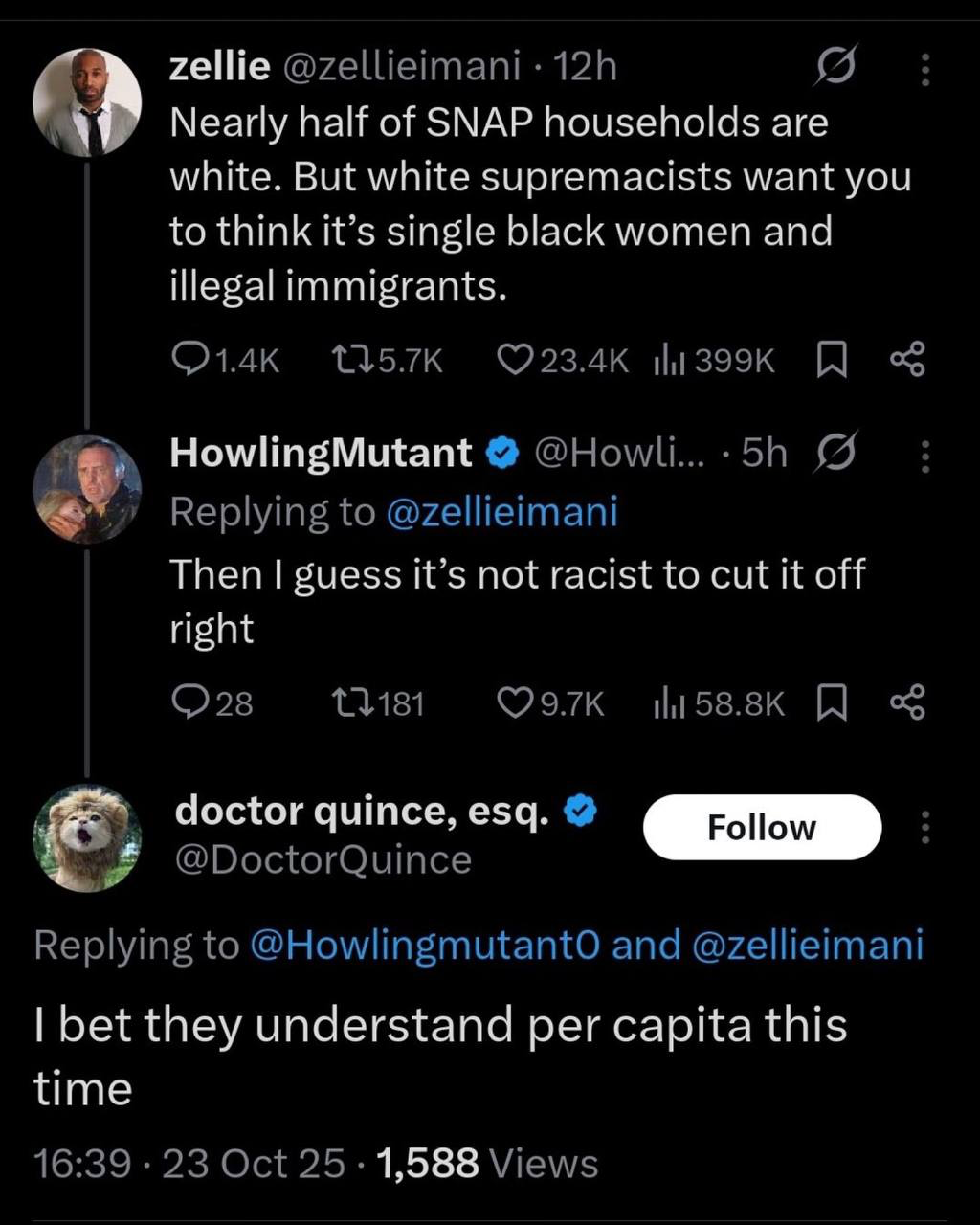The height and width of the screenshot is (1225, 980).
Task: Open more options beside Follow button
Action: [x=924, y=828]
